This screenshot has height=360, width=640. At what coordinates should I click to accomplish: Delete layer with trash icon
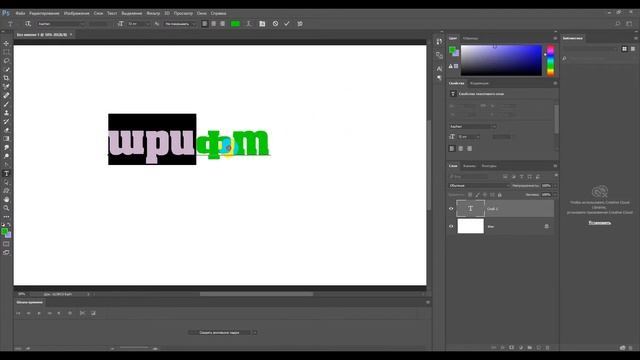coord(548,348)
